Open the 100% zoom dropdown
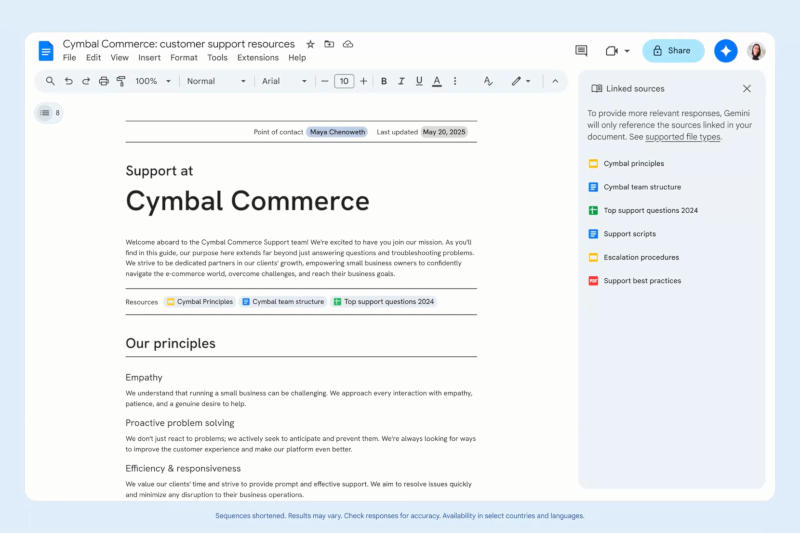Viewport: 800px width, 533px height. point(153,81)
